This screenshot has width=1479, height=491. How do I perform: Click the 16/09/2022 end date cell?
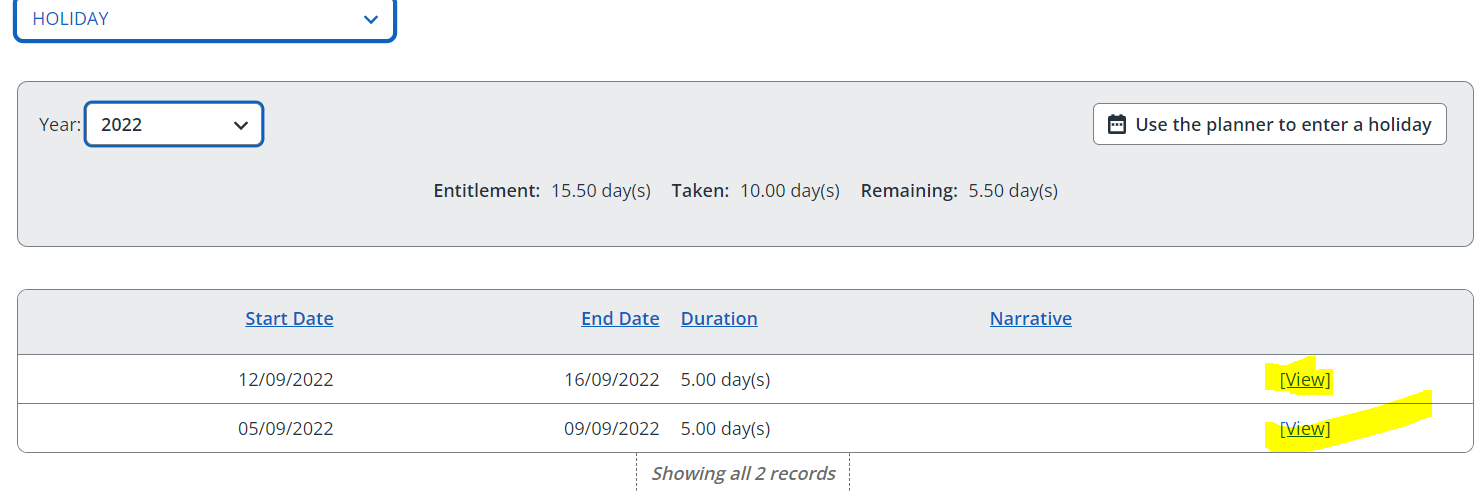pos(612,380)
